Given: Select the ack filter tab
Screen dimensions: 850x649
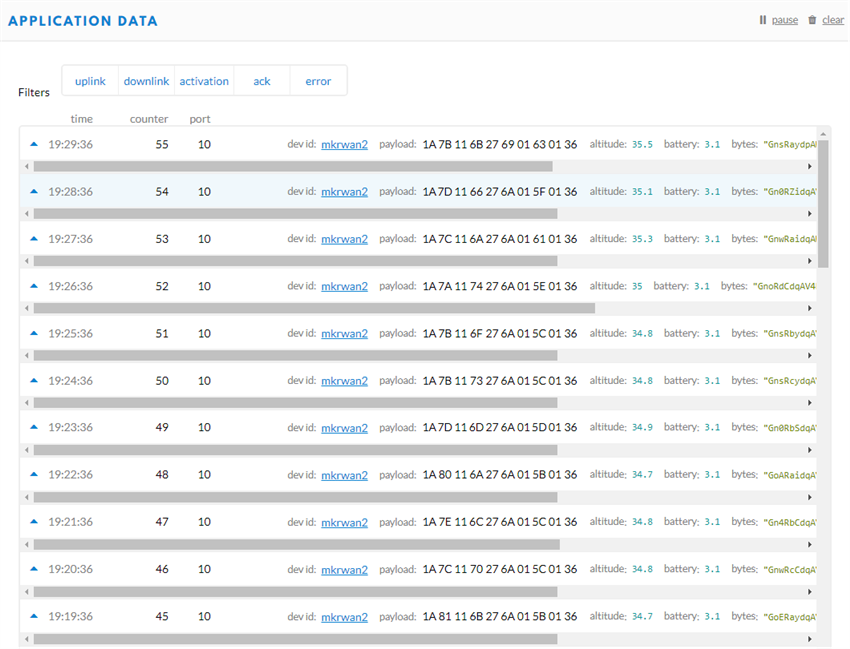Looking at the screenshot, I should pyautogui.click(x=262, y=81).
